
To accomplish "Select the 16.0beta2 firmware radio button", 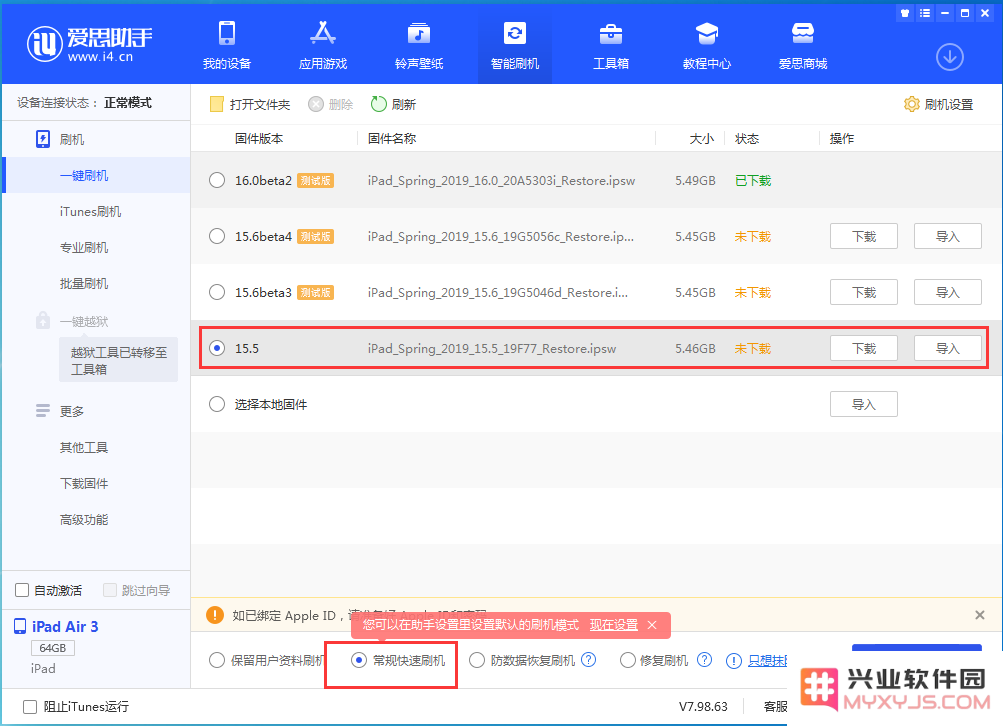I will pos(217,180).
